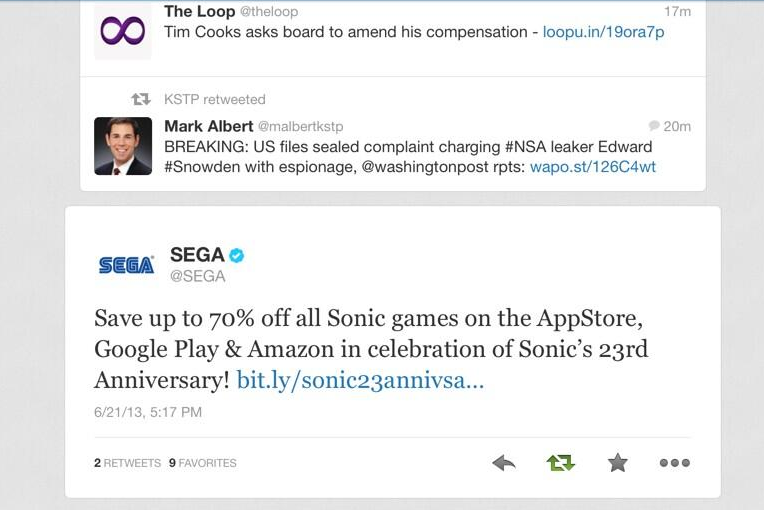Select The Loop account name

tap(199, 11)
